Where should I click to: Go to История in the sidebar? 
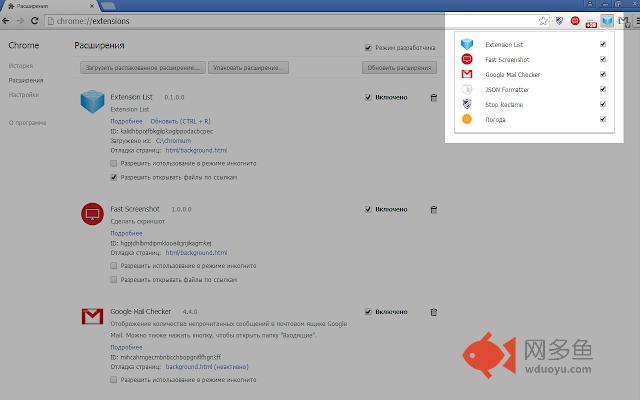(21, 66)
